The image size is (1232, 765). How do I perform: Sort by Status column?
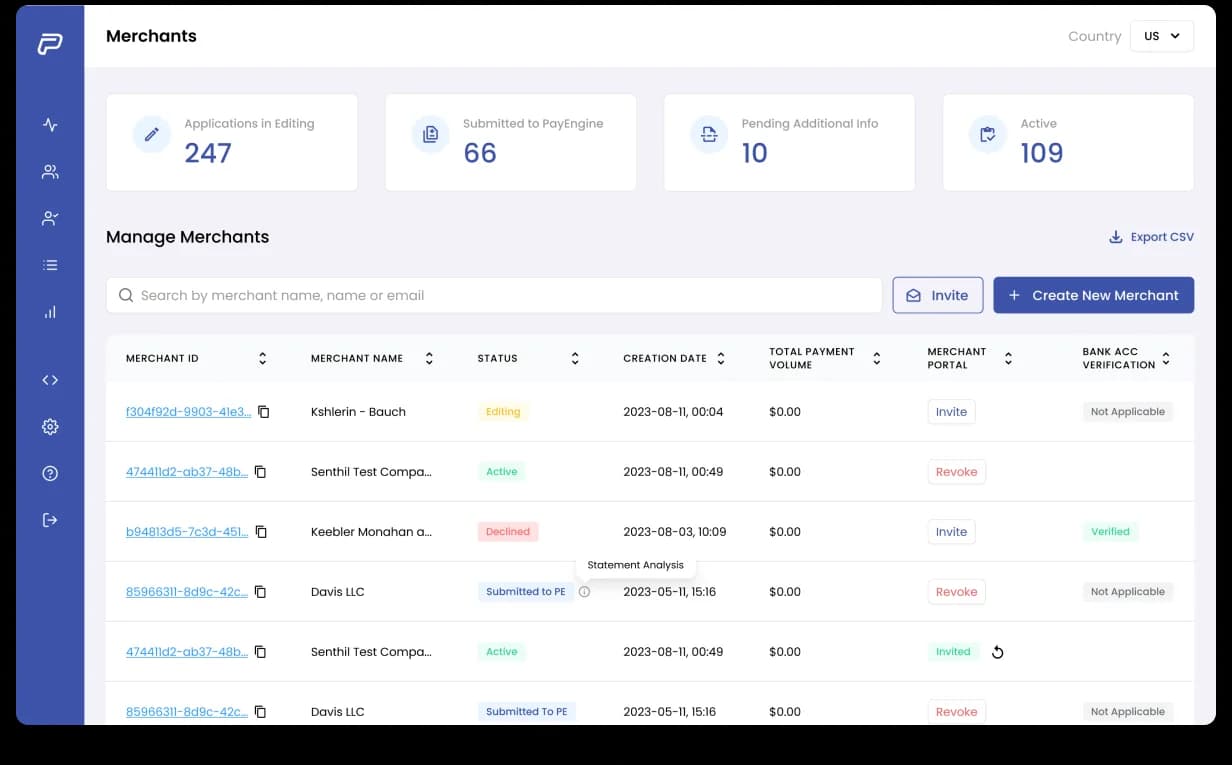[x=575, y=358]
